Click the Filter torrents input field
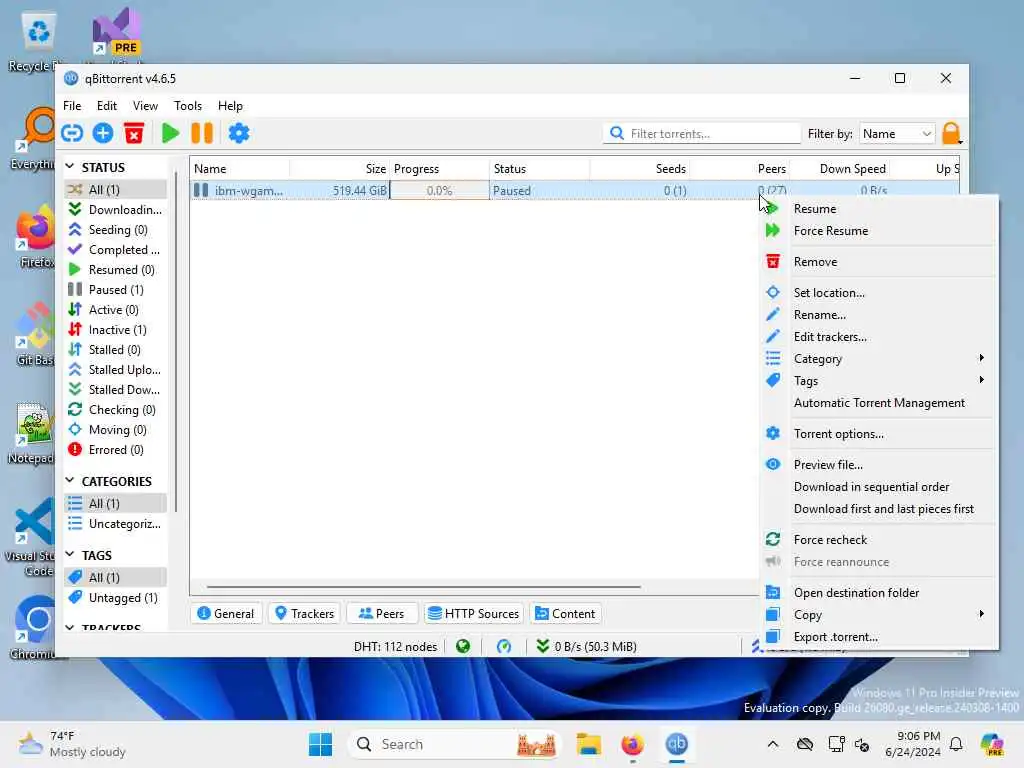1024x768 pixels. 702,133
